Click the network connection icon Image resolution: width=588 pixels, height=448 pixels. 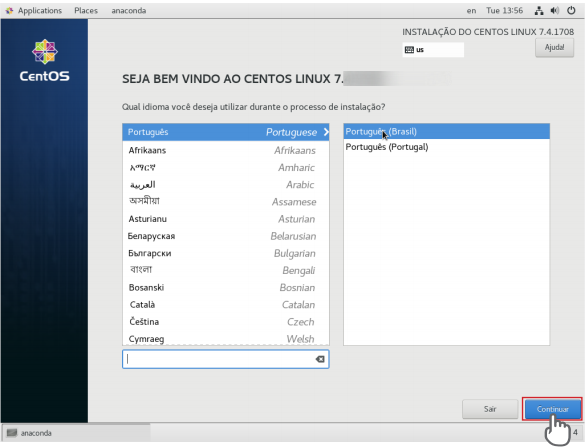(x=539, y=10)
